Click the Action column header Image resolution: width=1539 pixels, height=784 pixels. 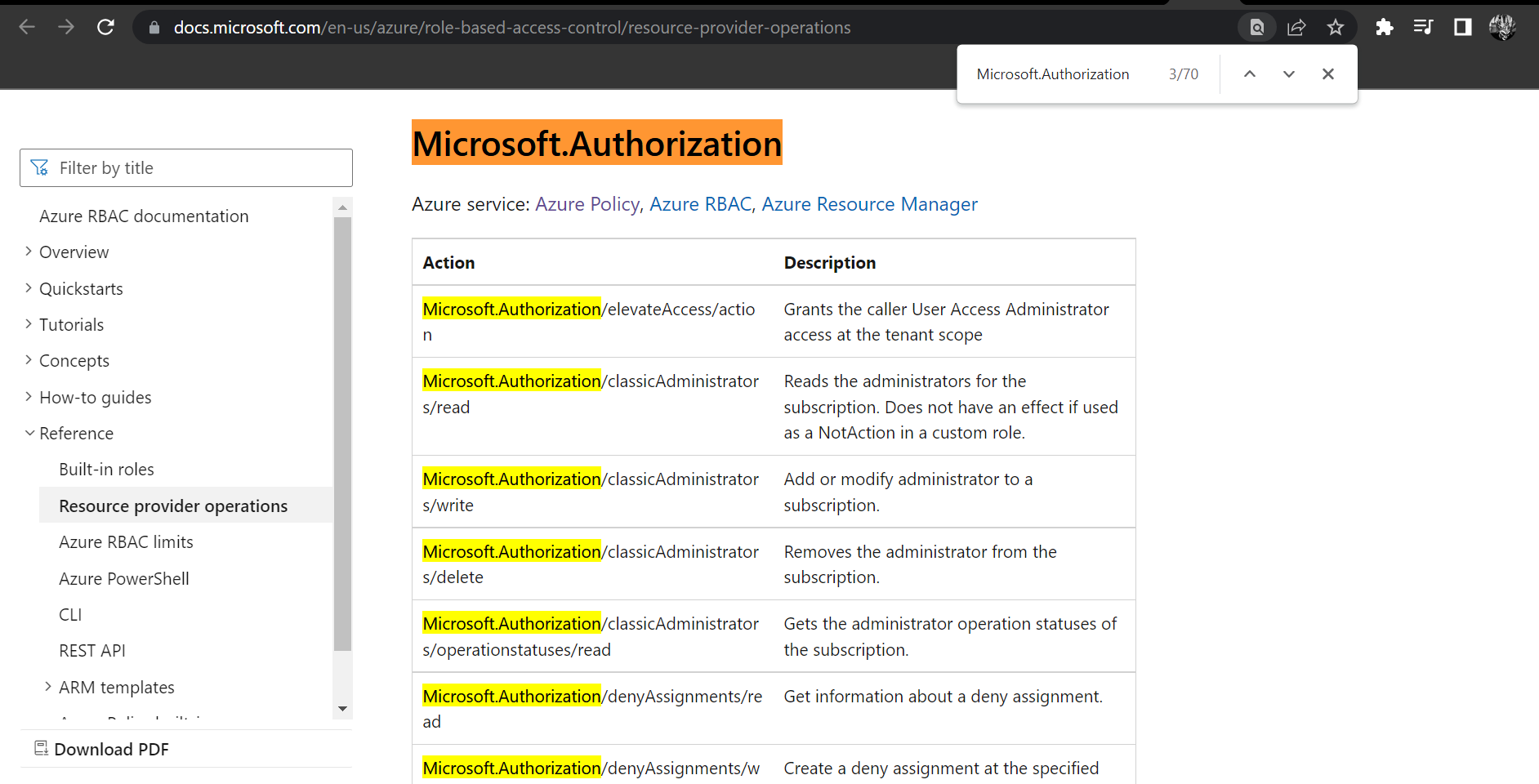click(x=448, y=262)
